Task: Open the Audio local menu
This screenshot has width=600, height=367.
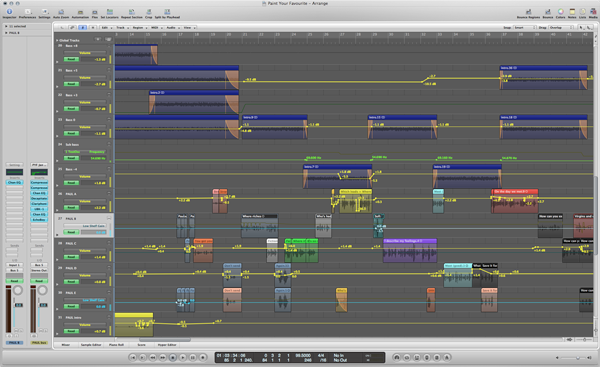Action: pyautogui.click(x=172, y=28)
